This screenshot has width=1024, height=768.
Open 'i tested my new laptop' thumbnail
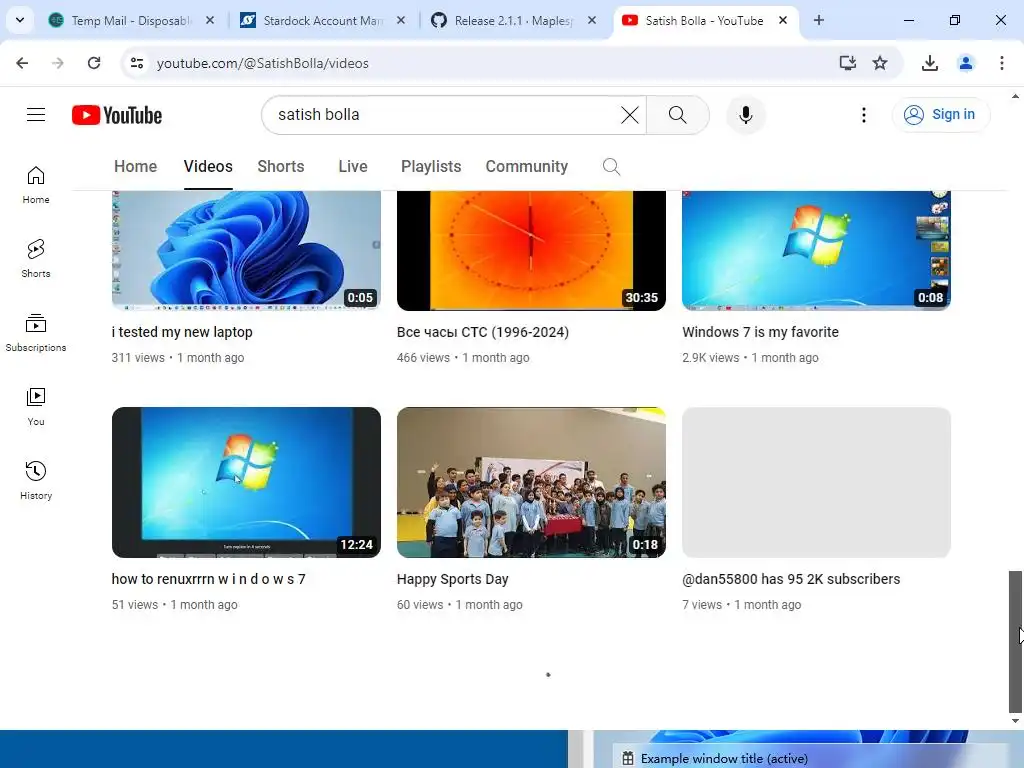click(x=246, y=251)
